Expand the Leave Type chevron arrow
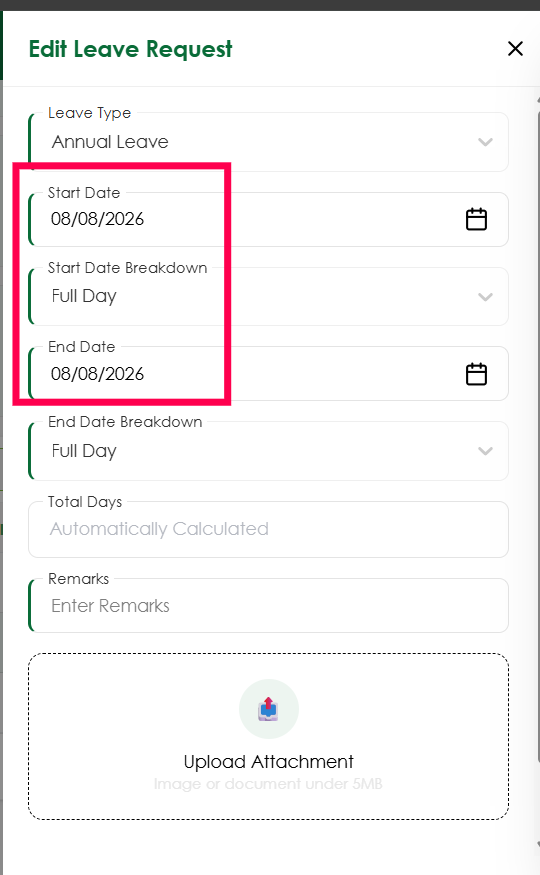This screenshot has height=875, width=540. [x=485, y=142]
